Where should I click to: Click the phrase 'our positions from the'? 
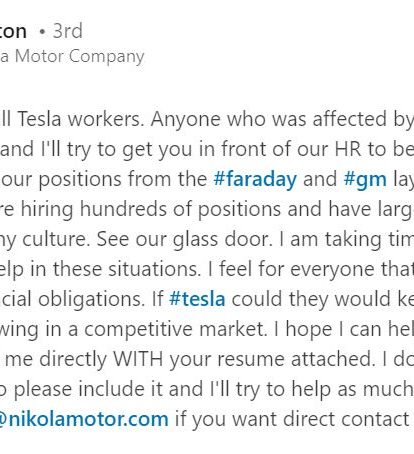click(x=105, y=179)
